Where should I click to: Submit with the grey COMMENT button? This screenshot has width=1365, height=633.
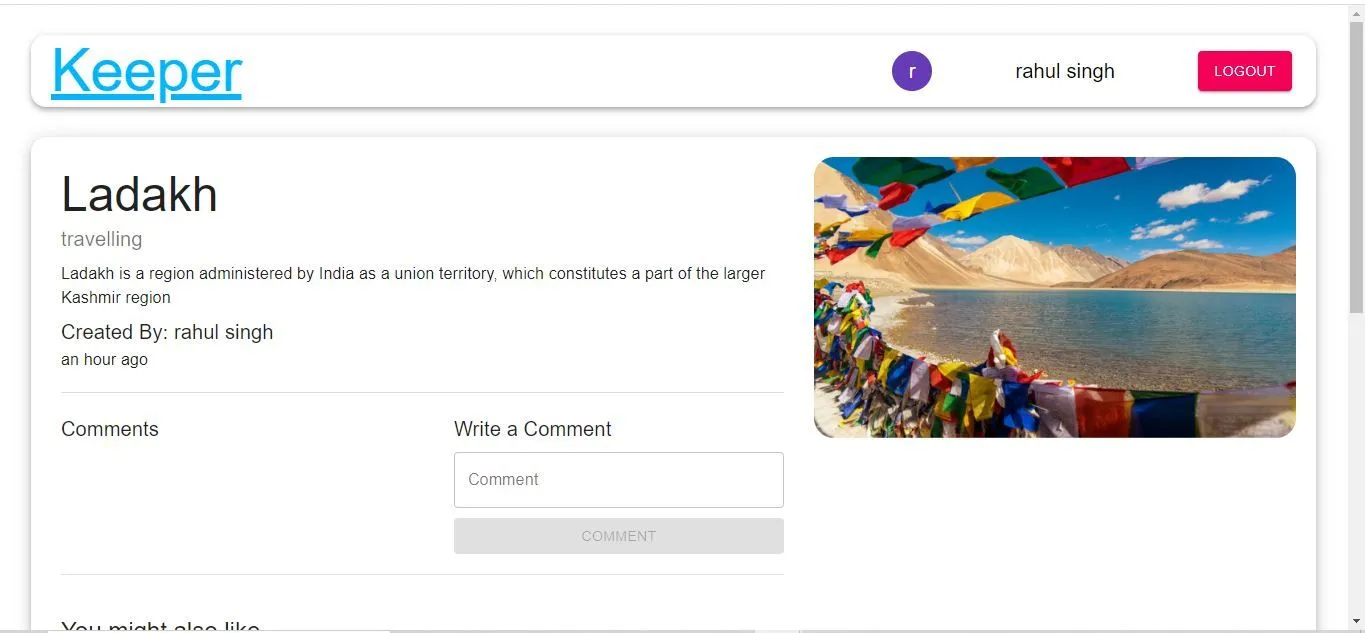pos(619,536)
